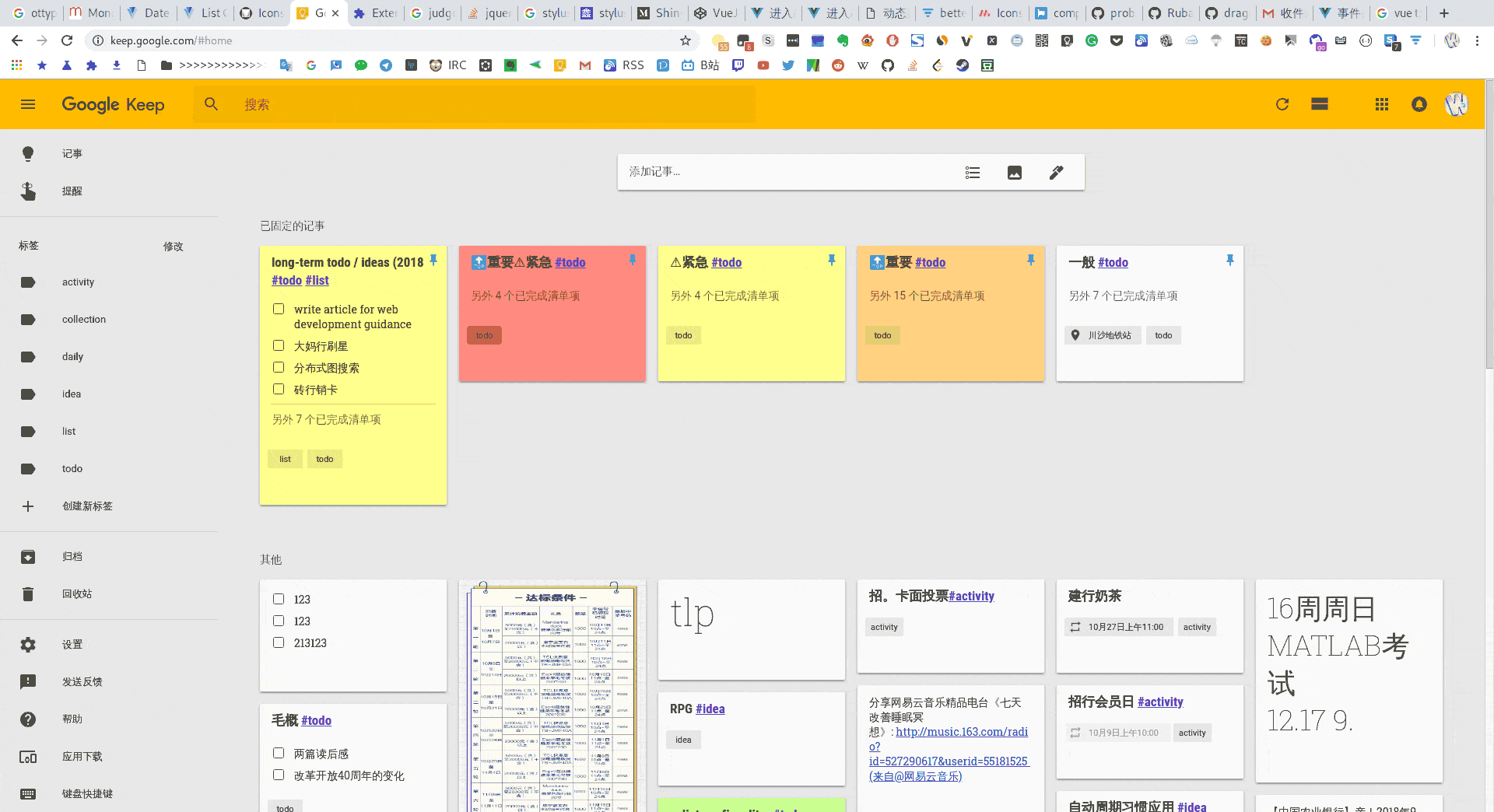The image size is (1494, 812).
Task: Open 键盘快捷键 keyboard shortcuts
Action: [x=109, y=794]
